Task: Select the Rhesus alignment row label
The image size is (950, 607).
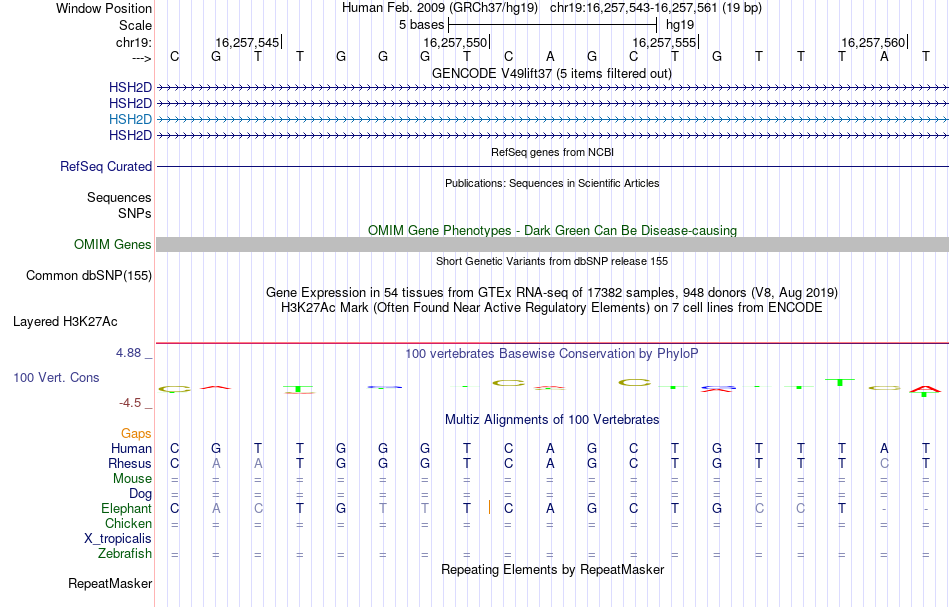Action: (x=130, y=464)
